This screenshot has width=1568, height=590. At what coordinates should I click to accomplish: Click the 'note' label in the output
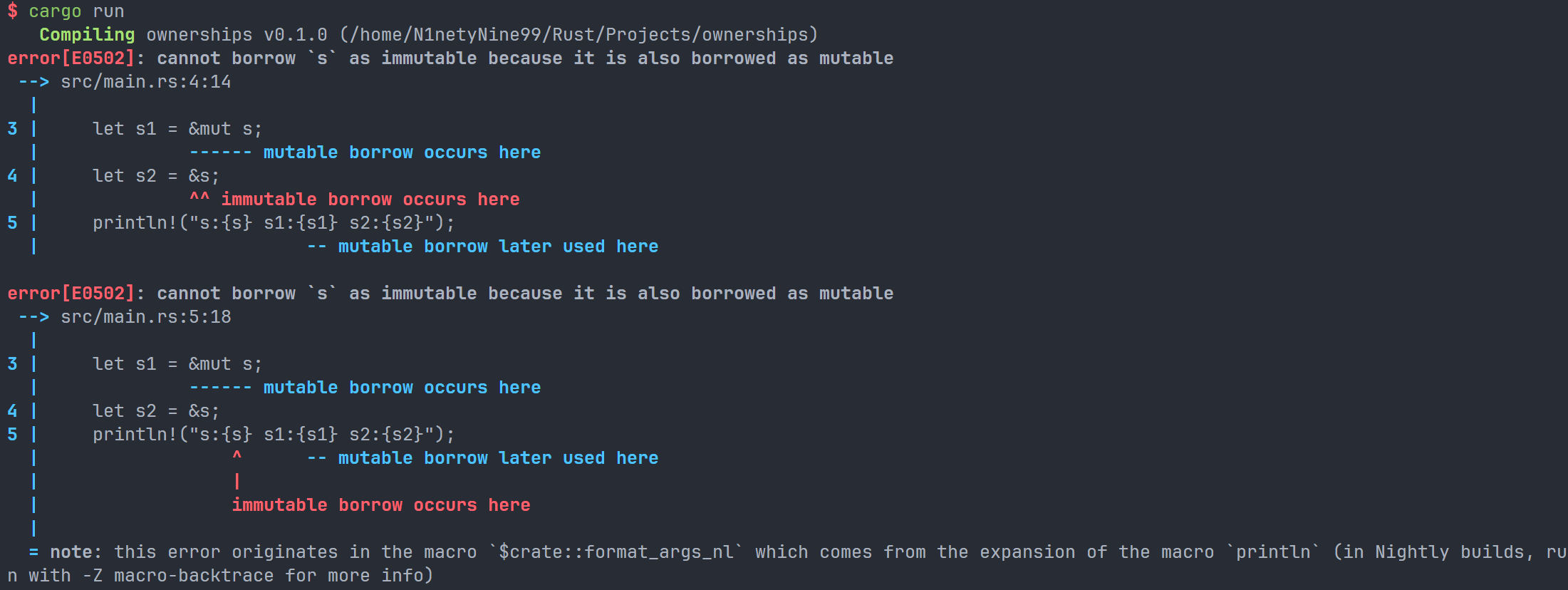point(71,552)
